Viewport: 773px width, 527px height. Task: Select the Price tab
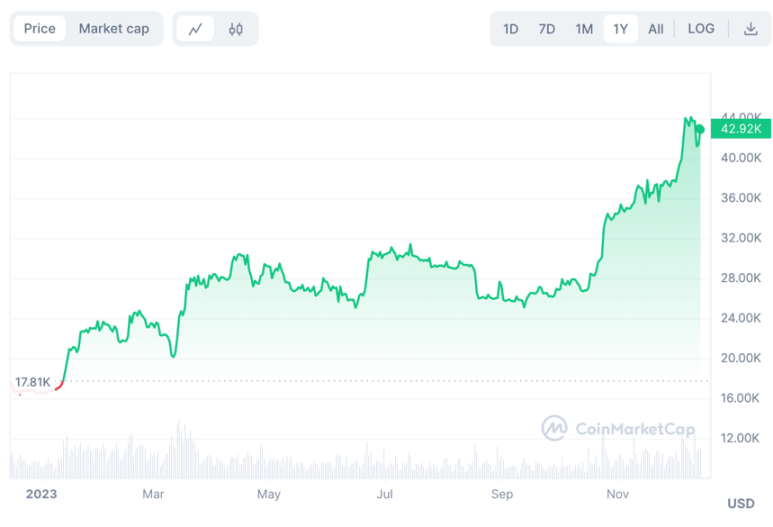[40, 29]
